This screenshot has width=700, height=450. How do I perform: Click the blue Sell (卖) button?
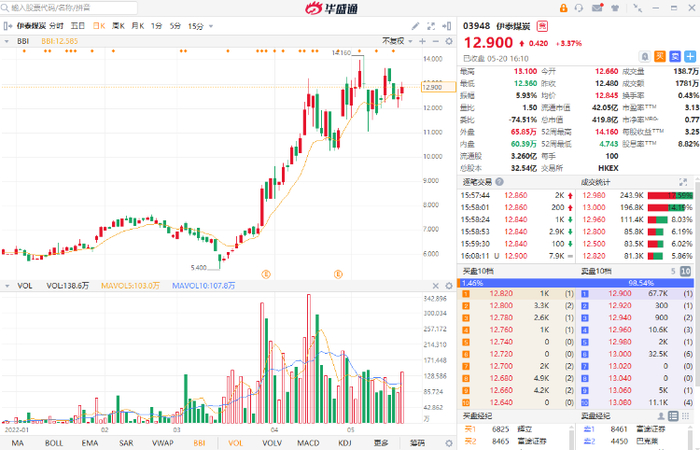coord(675,56)
